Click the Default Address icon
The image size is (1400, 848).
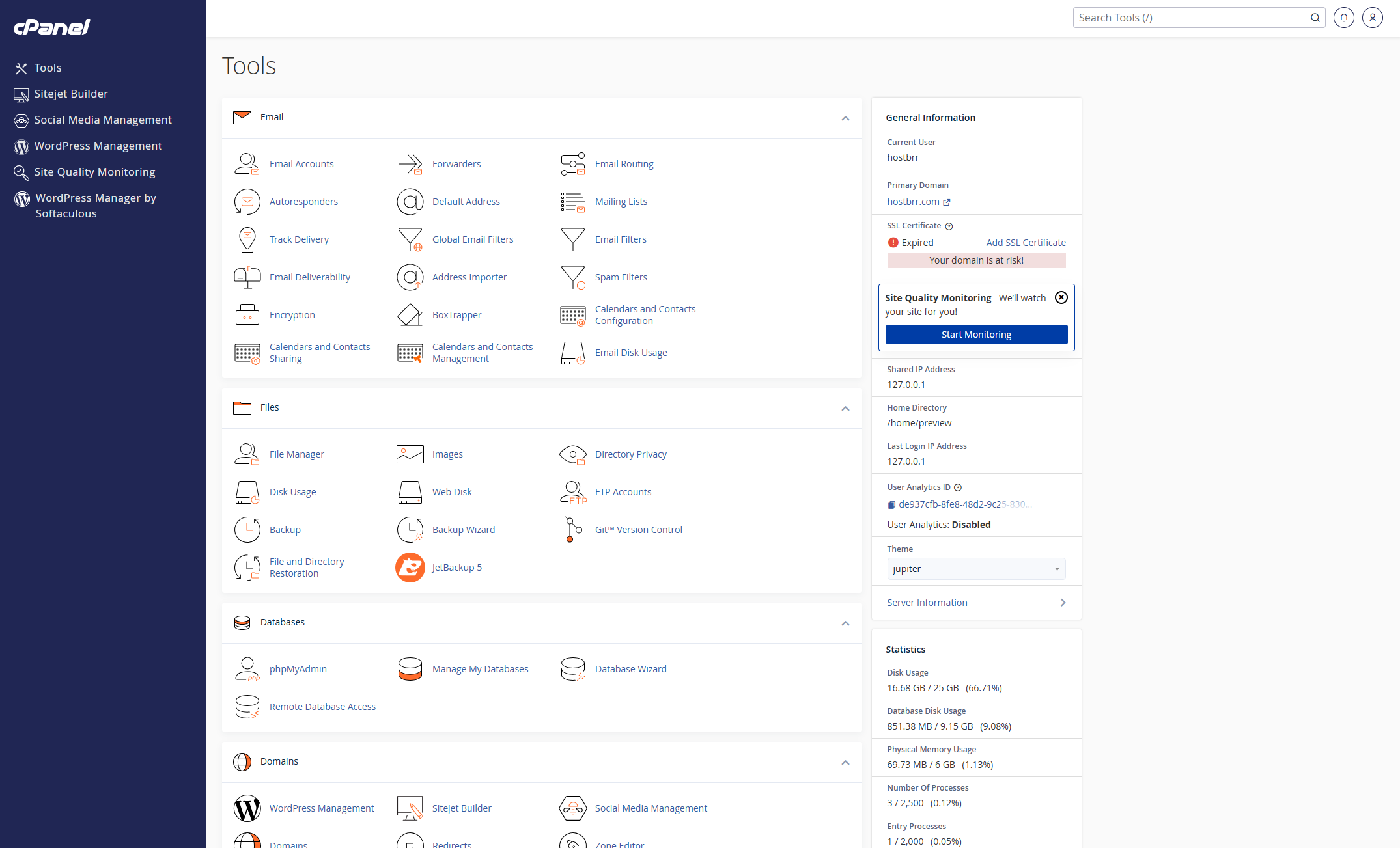click(x=410, y=202)
